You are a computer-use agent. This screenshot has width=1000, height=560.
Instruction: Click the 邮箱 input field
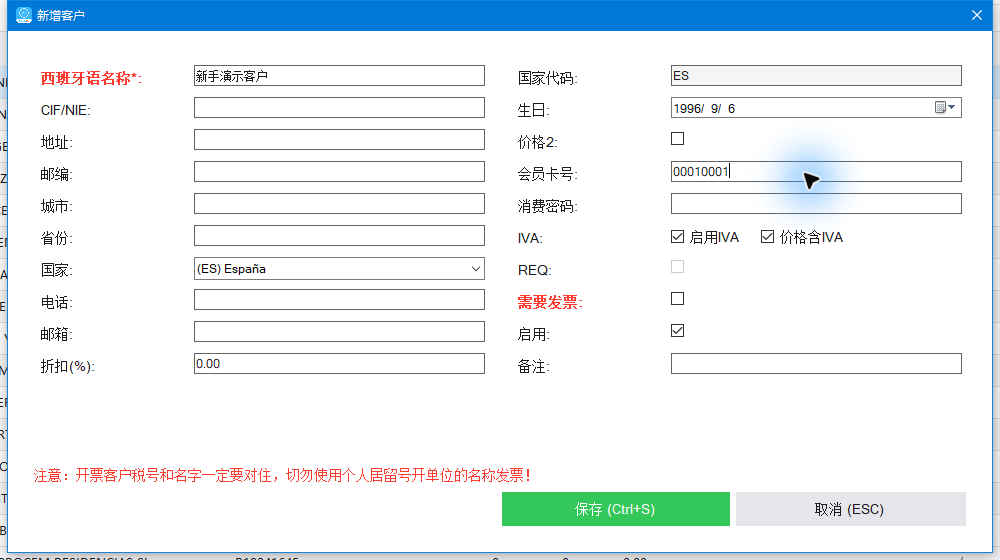[339, 332]
